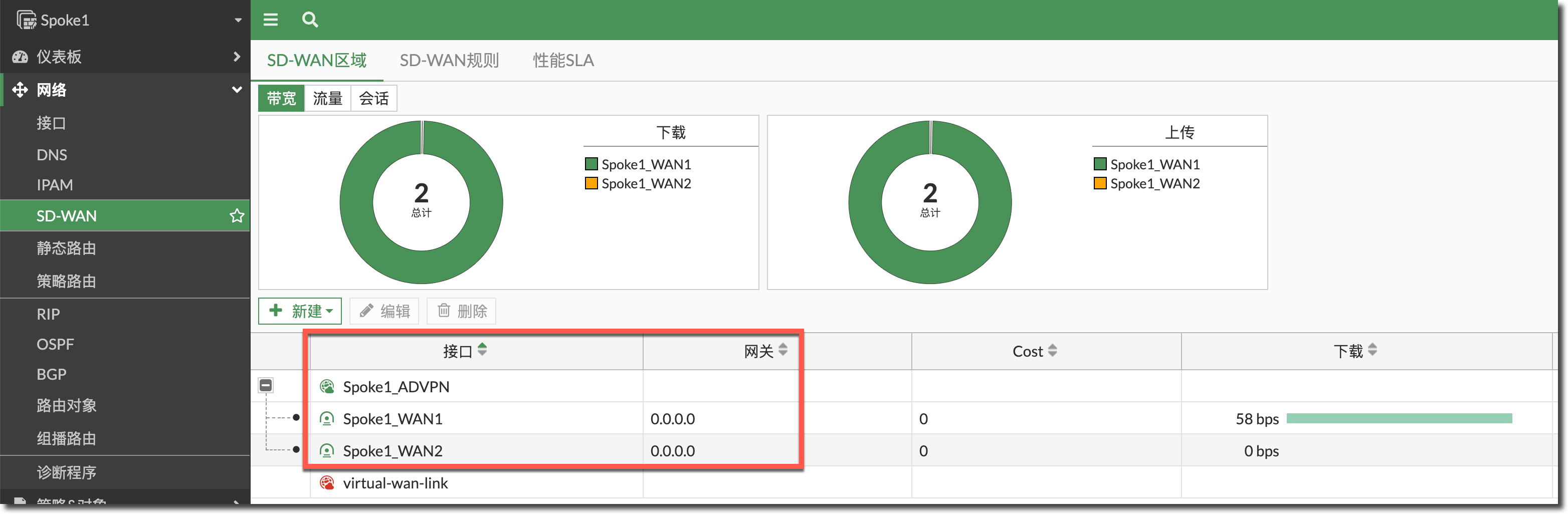Click the Spoke1_WAN1 interface icon
The image size is (1568, 514).
pyautogui.click(x=327, y=418)
